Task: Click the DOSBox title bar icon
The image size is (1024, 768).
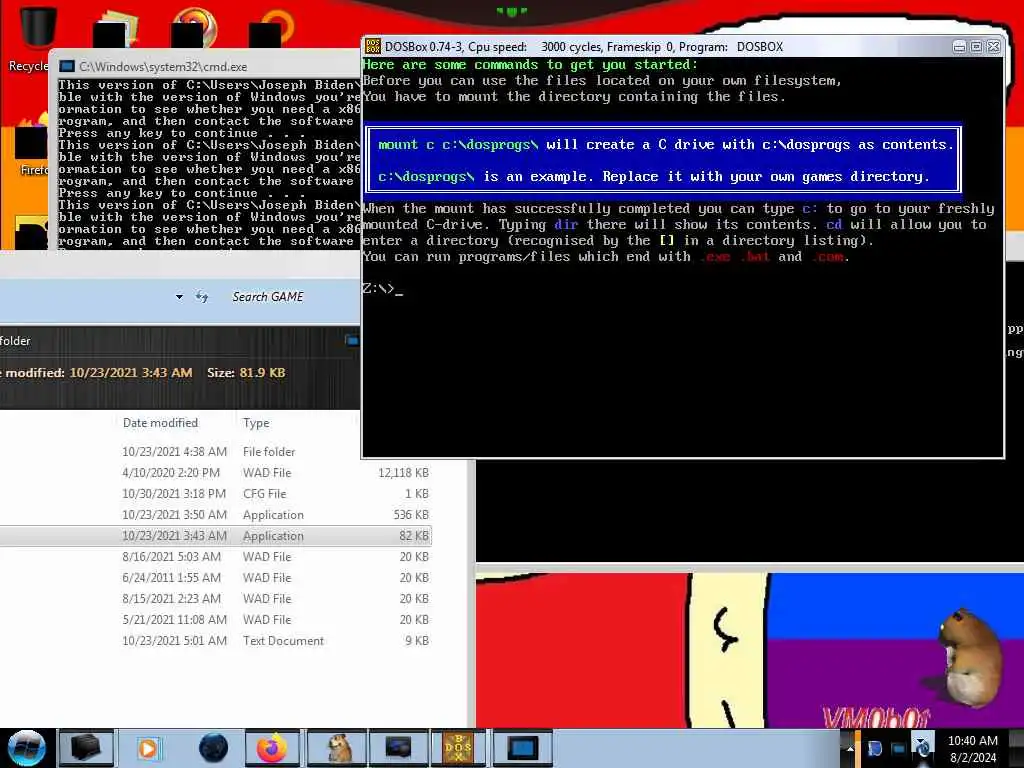Action: click(x=373, y=46)
